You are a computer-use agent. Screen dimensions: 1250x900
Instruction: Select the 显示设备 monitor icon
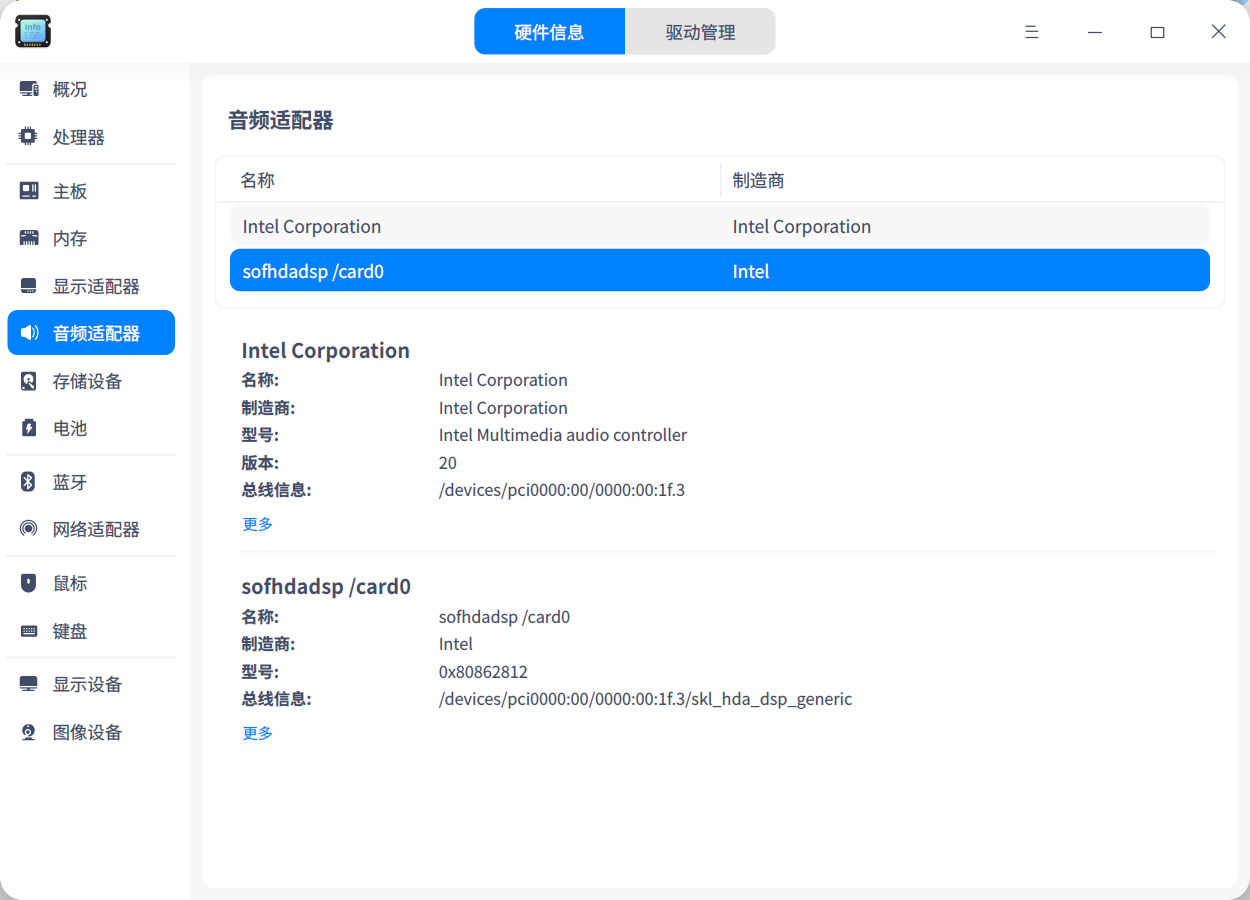coord(29,684)
